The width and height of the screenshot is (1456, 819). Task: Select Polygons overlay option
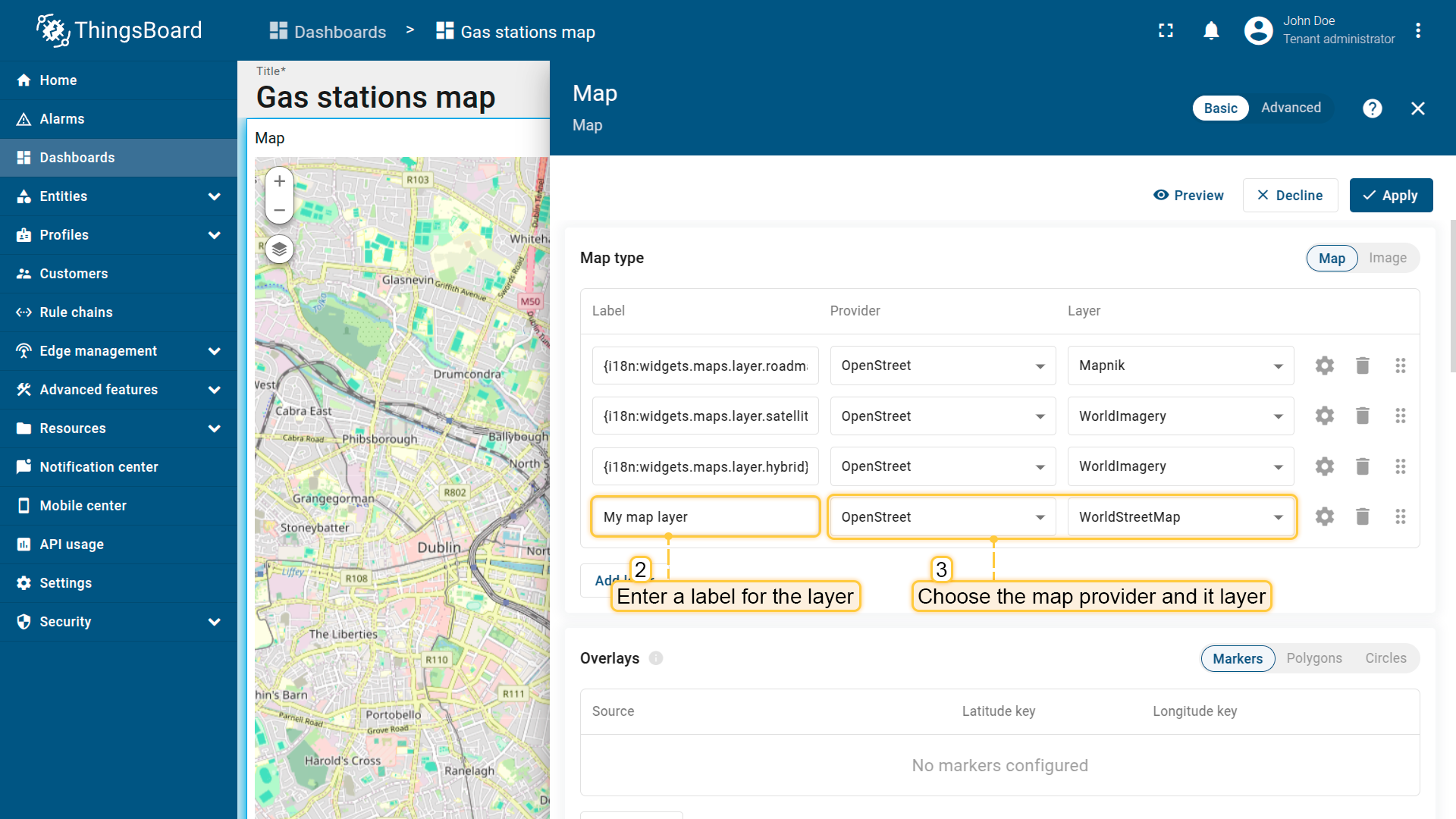(x=1313, y=658)
